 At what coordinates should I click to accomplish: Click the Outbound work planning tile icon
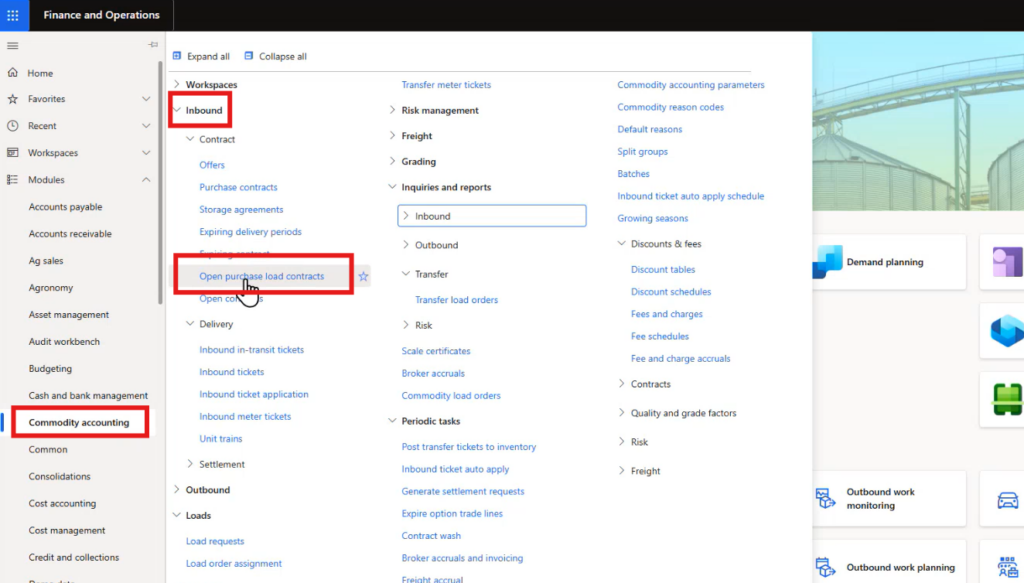(825, 567)
